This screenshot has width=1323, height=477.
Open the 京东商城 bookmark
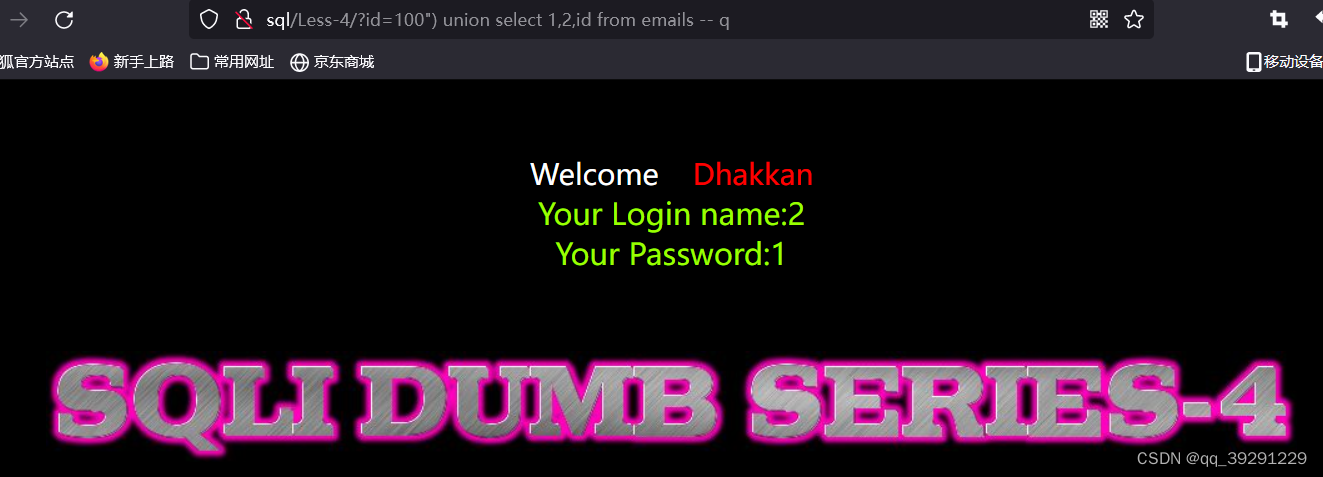click(x=332, y=62)
